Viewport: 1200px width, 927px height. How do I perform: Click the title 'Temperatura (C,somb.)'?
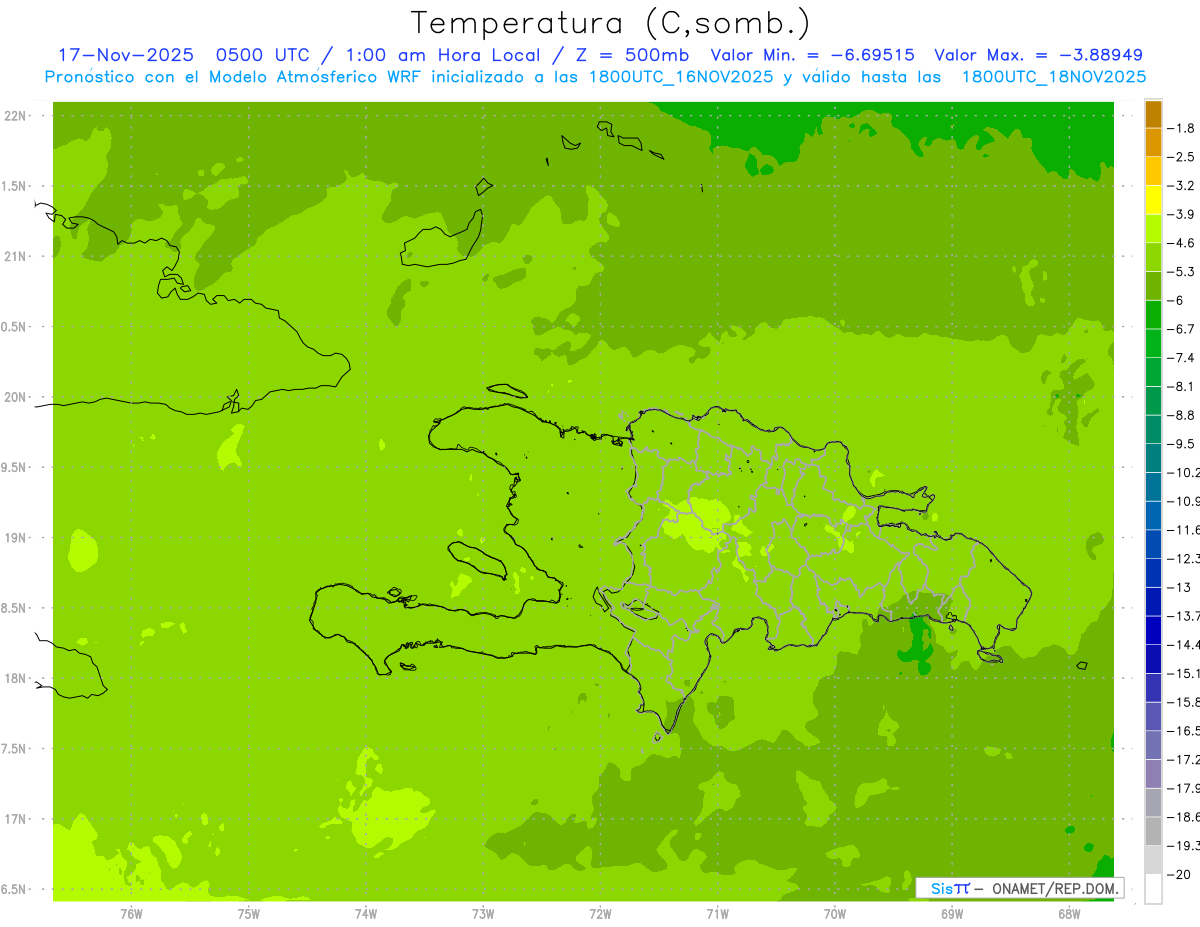click(x=611, y=23)
